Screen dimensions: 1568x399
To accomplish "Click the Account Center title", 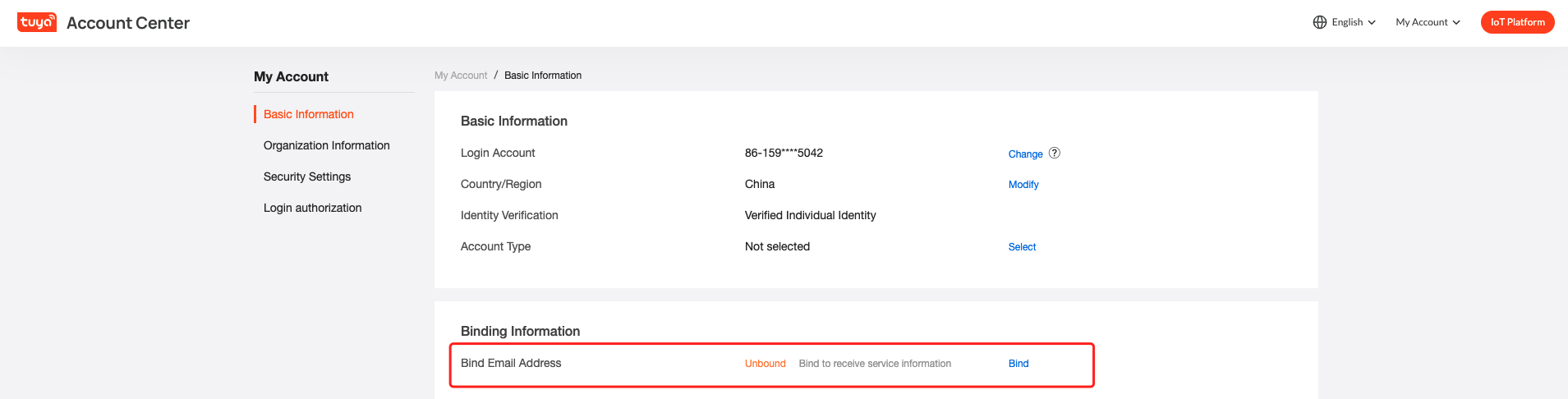I will point(128,23).
